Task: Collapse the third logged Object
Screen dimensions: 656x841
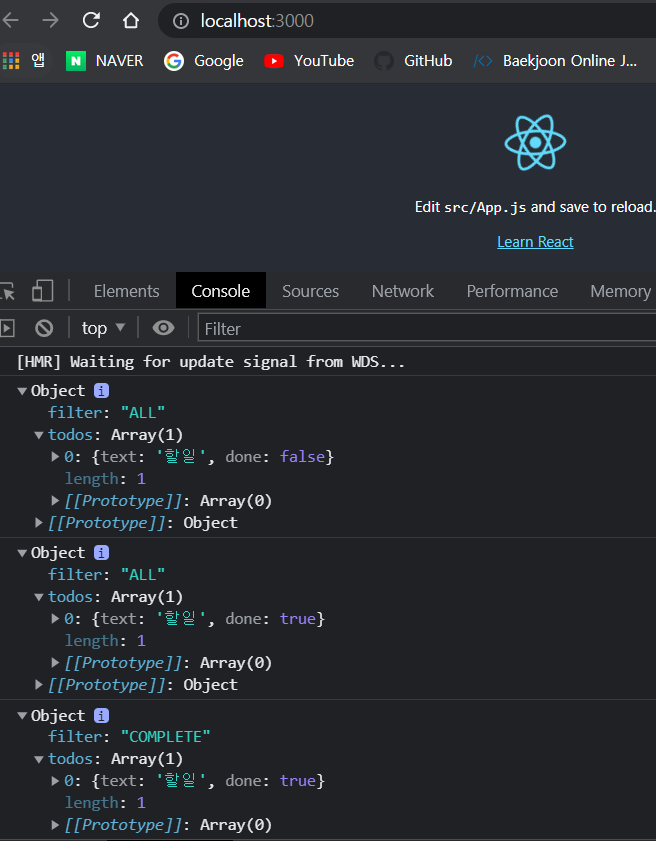Action: point(22,715)
